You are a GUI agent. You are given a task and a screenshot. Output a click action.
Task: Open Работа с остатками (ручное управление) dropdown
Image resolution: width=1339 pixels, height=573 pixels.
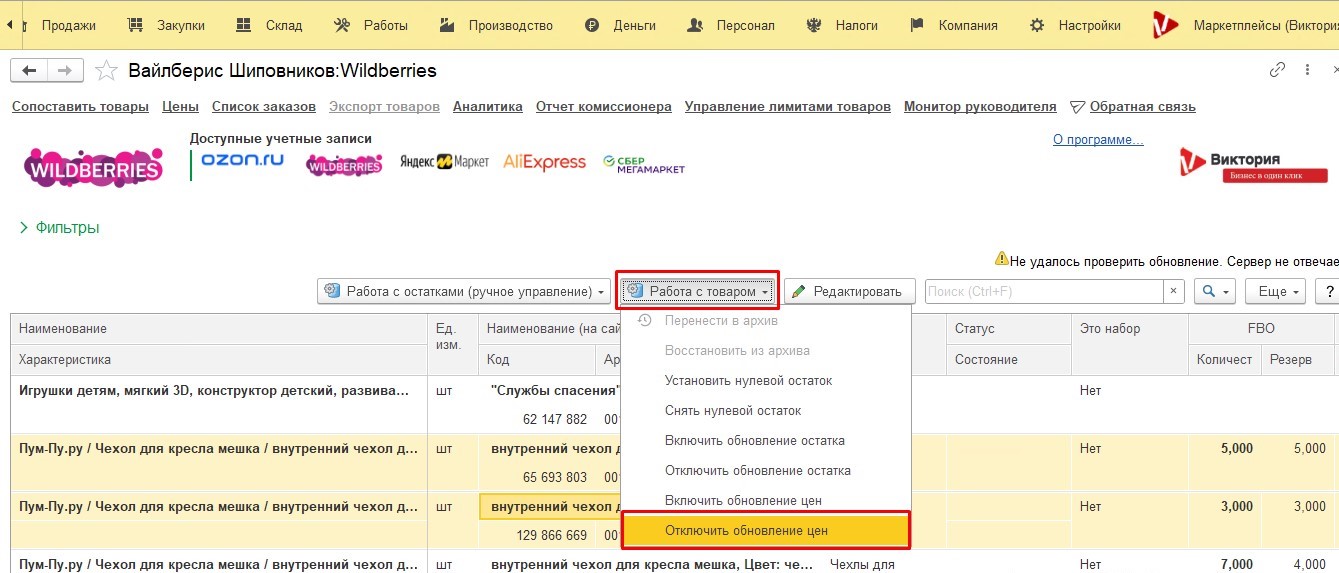[464, 291]
